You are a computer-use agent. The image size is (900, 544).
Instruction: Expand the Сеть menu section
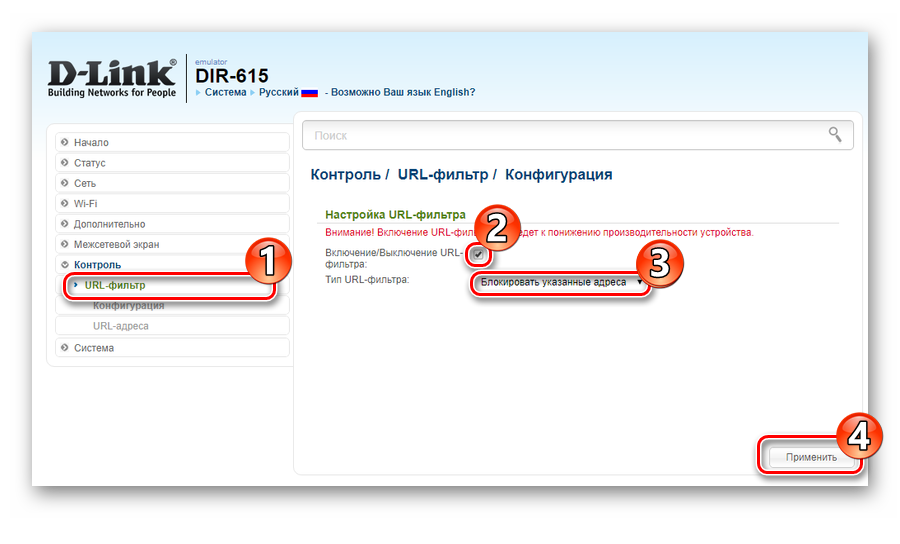(x=172, y=183)
